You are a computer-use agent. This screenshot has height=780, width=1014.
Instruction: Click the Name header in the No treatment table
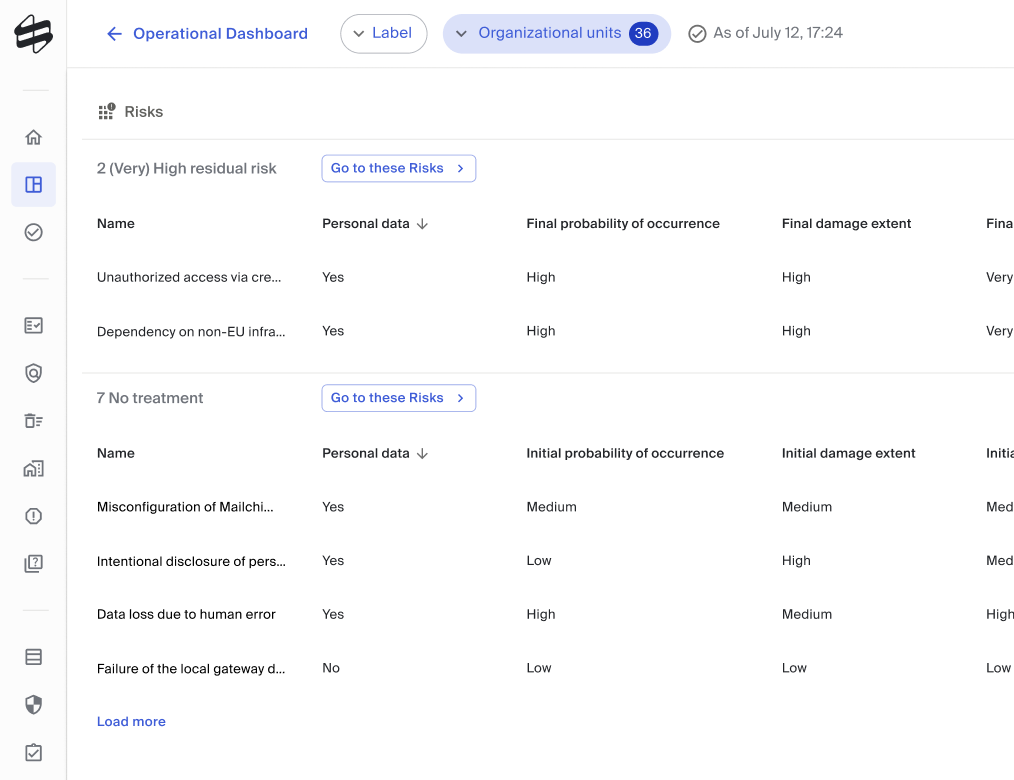coord(116,453)
